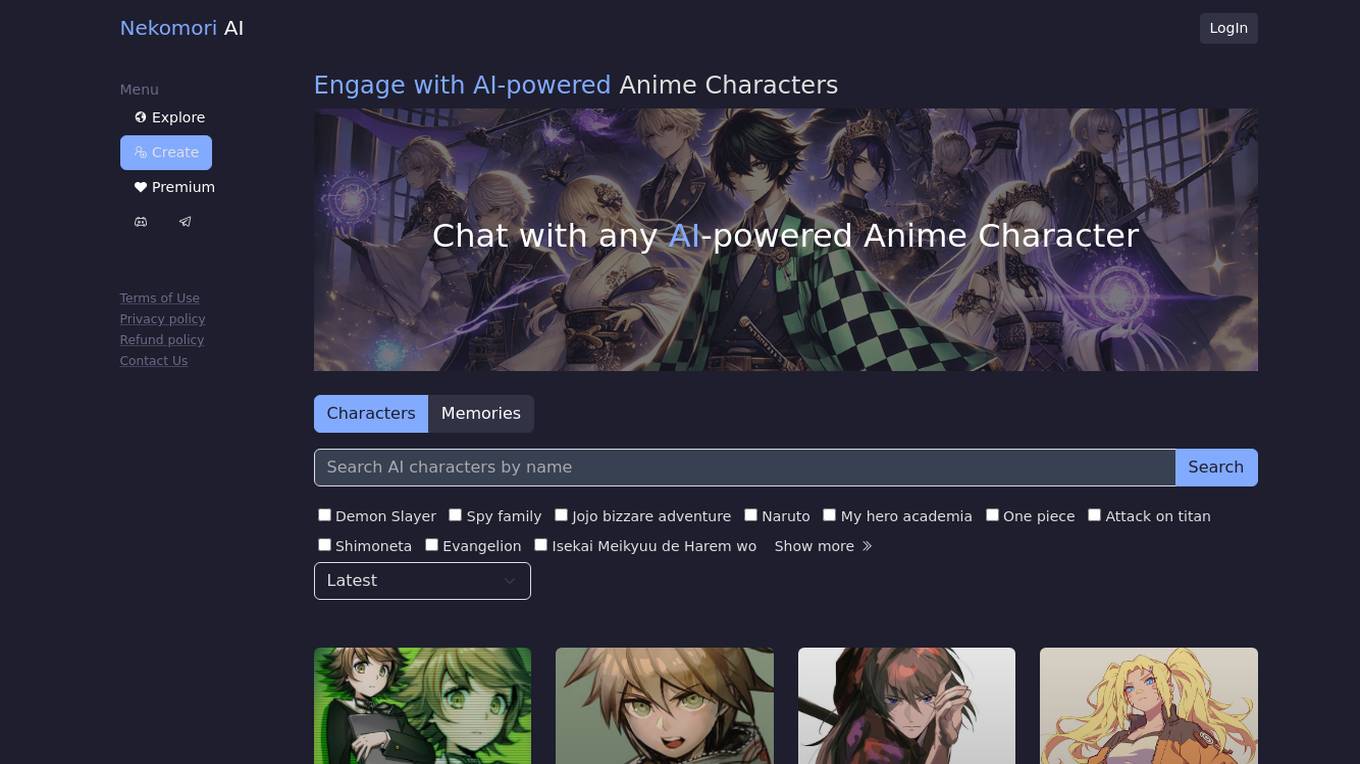Open the Discord icon link in sidebar
1360x764 pixels.
pyautogui.click(x=141, y=222)
